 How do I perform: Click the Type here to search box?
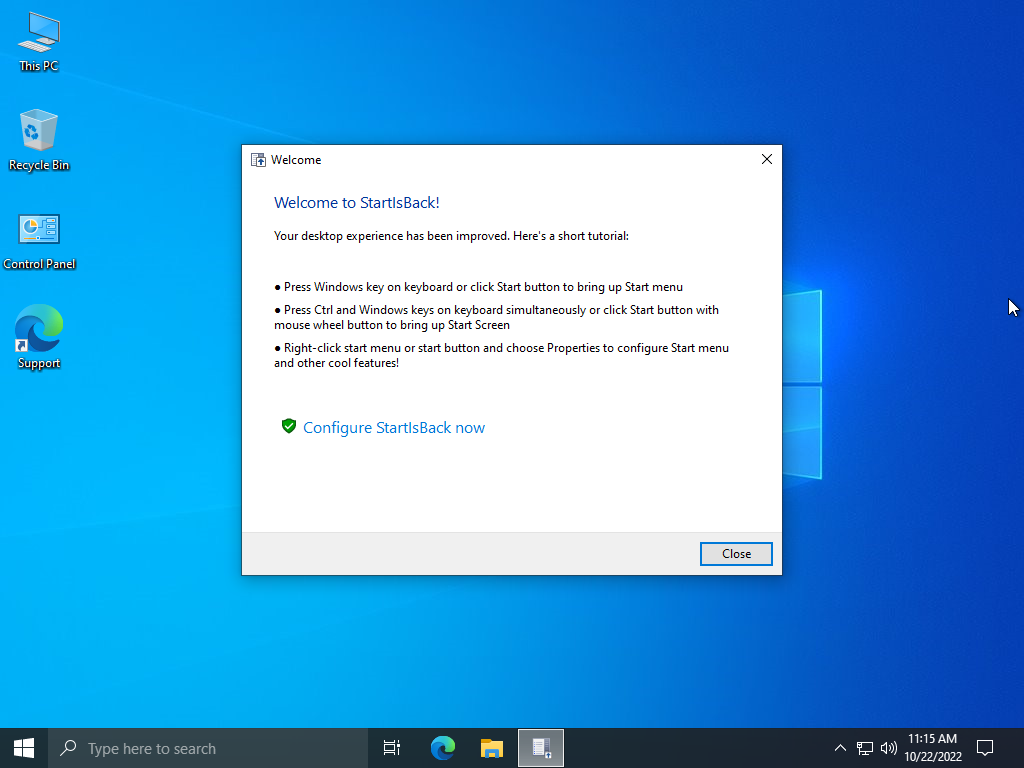(210, 748)
